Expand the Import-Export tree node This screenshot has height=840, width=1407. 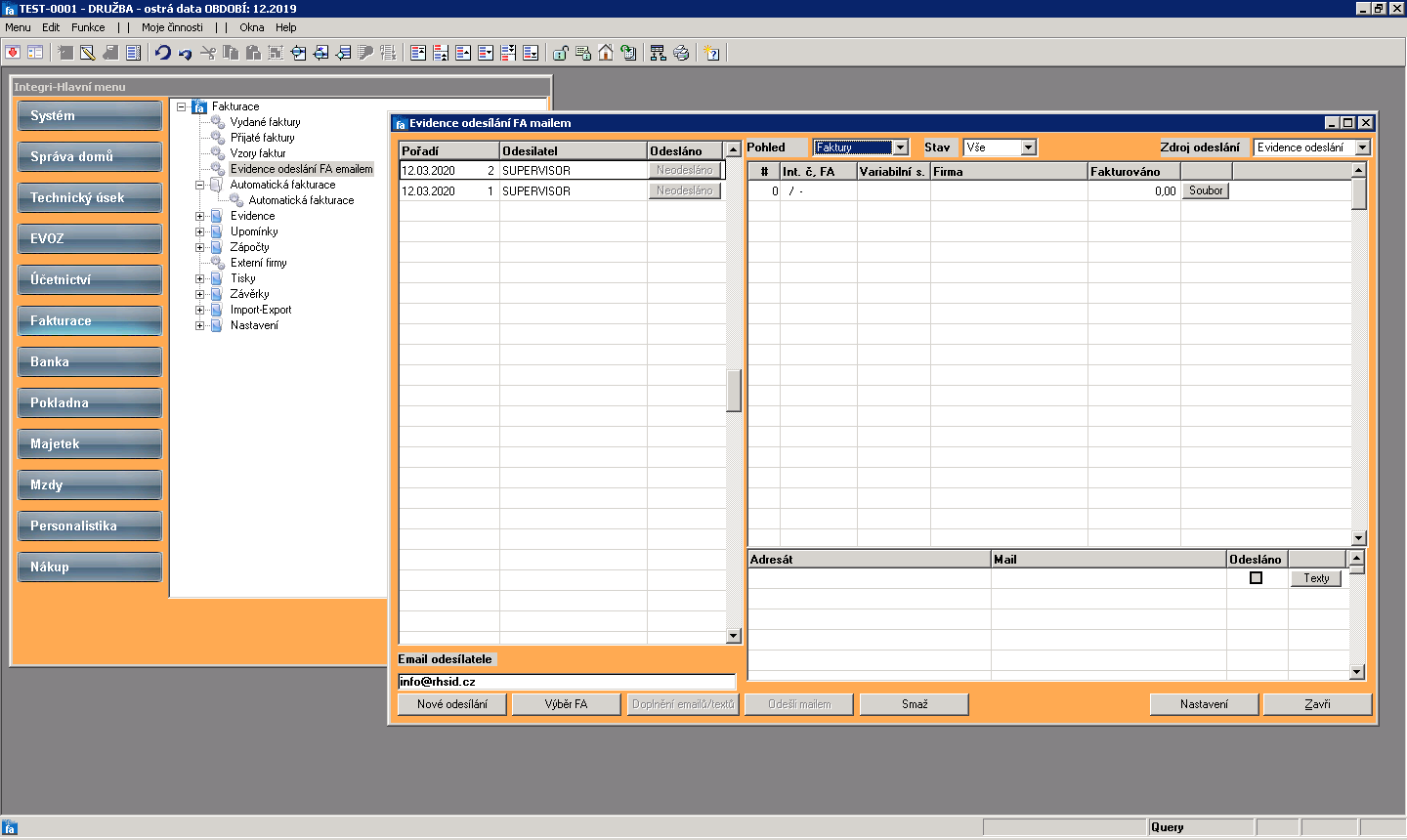point(199,310)
